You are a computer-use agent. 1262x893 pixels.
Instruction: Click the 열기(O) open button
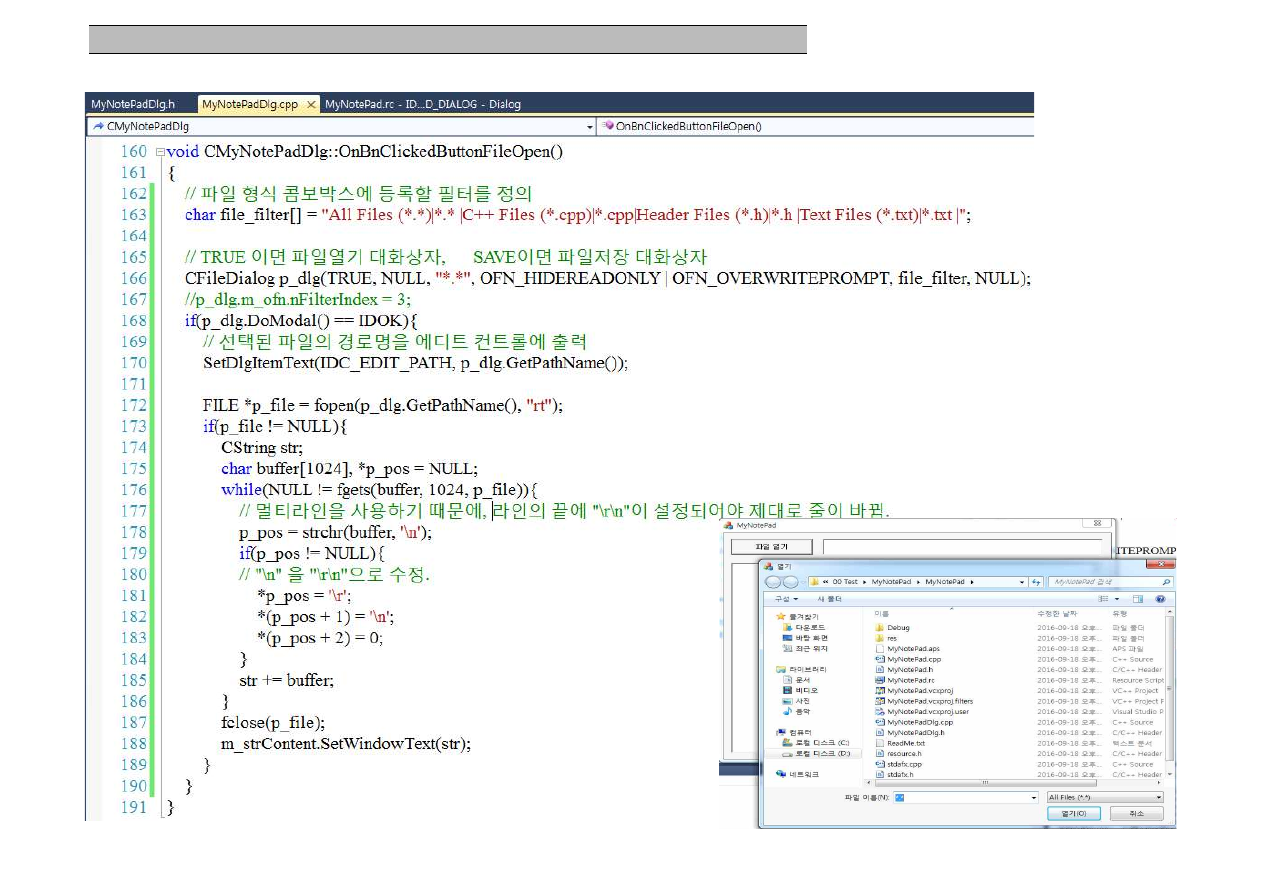point(1073,814)
